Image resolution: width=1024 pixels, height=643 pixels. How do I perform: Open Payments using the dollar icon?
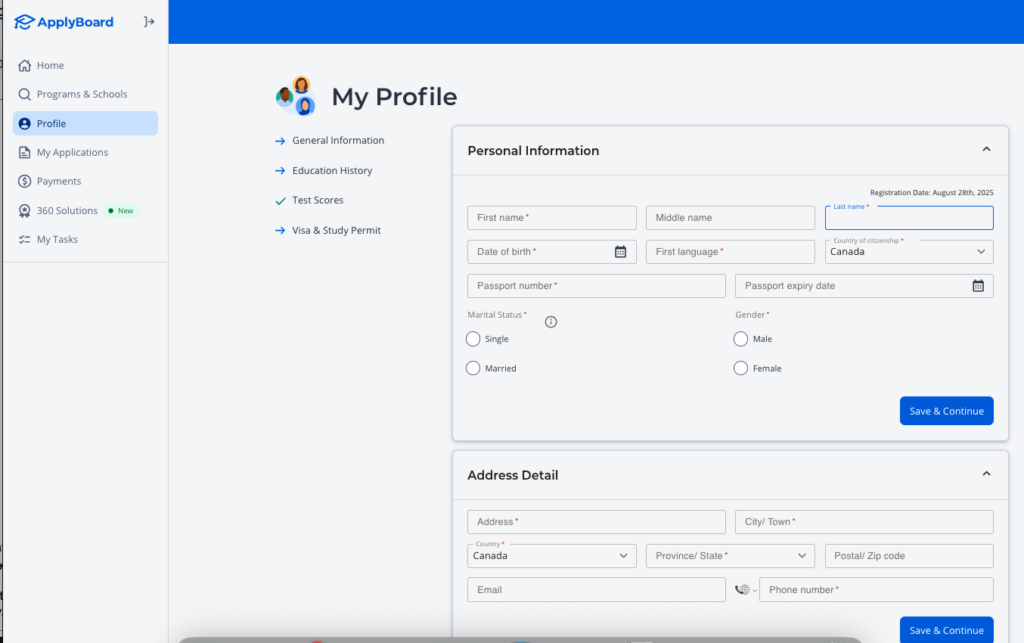(x=23, y=181)
